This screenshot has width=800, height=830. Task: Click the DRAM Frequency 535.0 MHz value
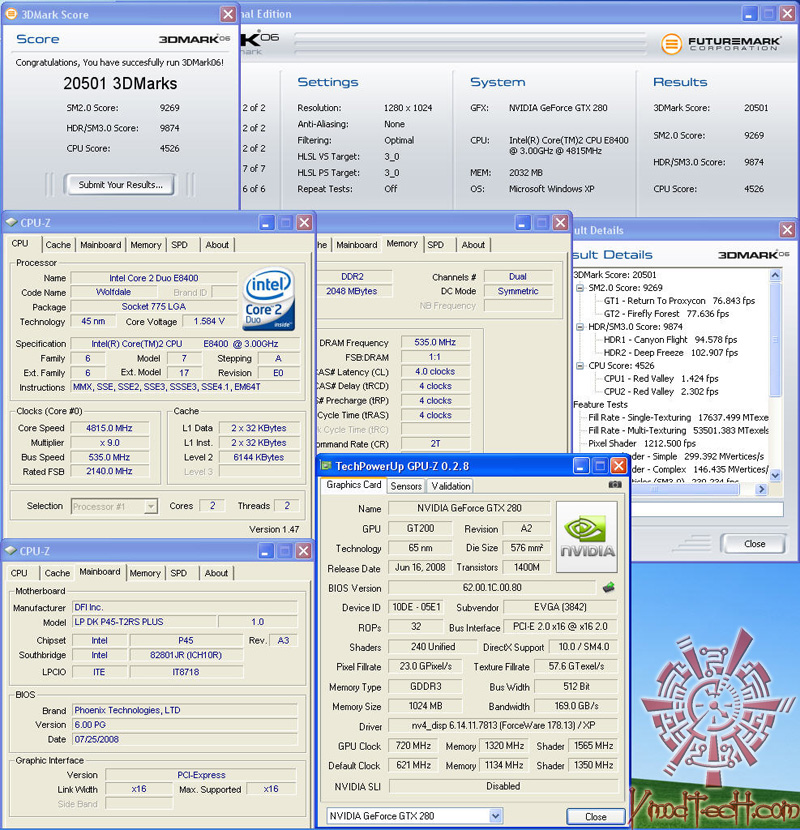[435, 342]
